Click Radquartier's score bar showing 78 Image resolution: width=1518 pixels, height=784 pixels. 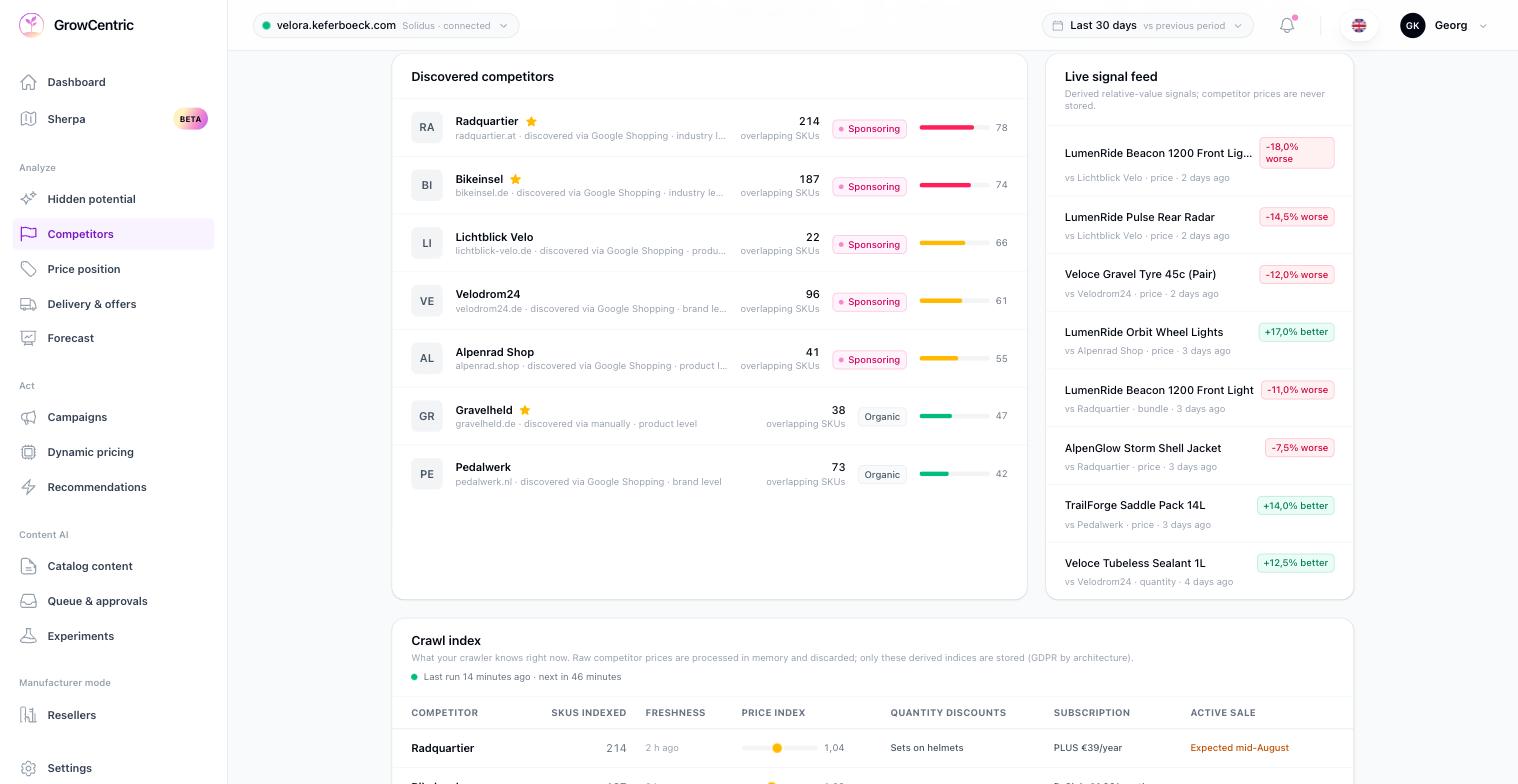[x=954, y=128]
